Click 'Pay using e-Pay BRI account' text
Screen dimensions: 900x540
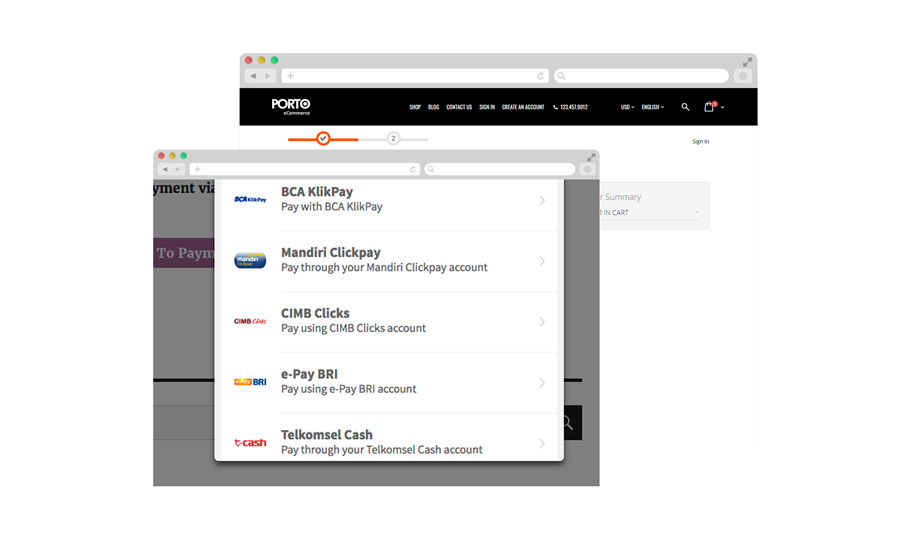pyautogui.click(x=348, y=389)
